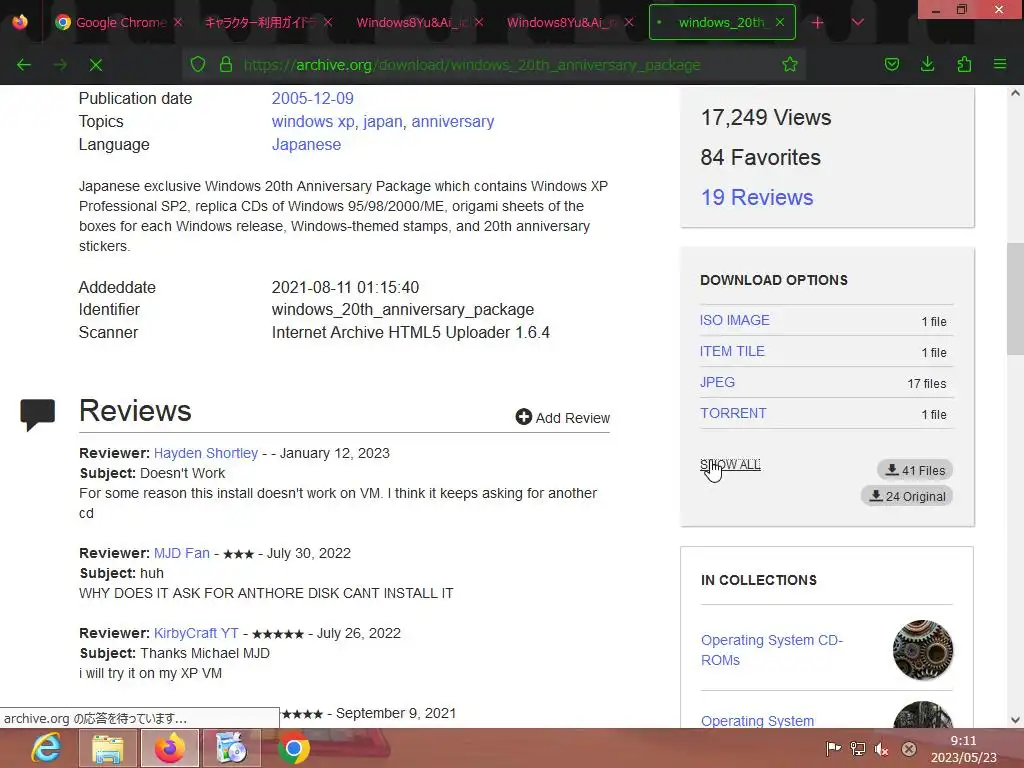Open the anniversary topic link
Viewport: 1024px width, 768px height.
click(453, 121)
